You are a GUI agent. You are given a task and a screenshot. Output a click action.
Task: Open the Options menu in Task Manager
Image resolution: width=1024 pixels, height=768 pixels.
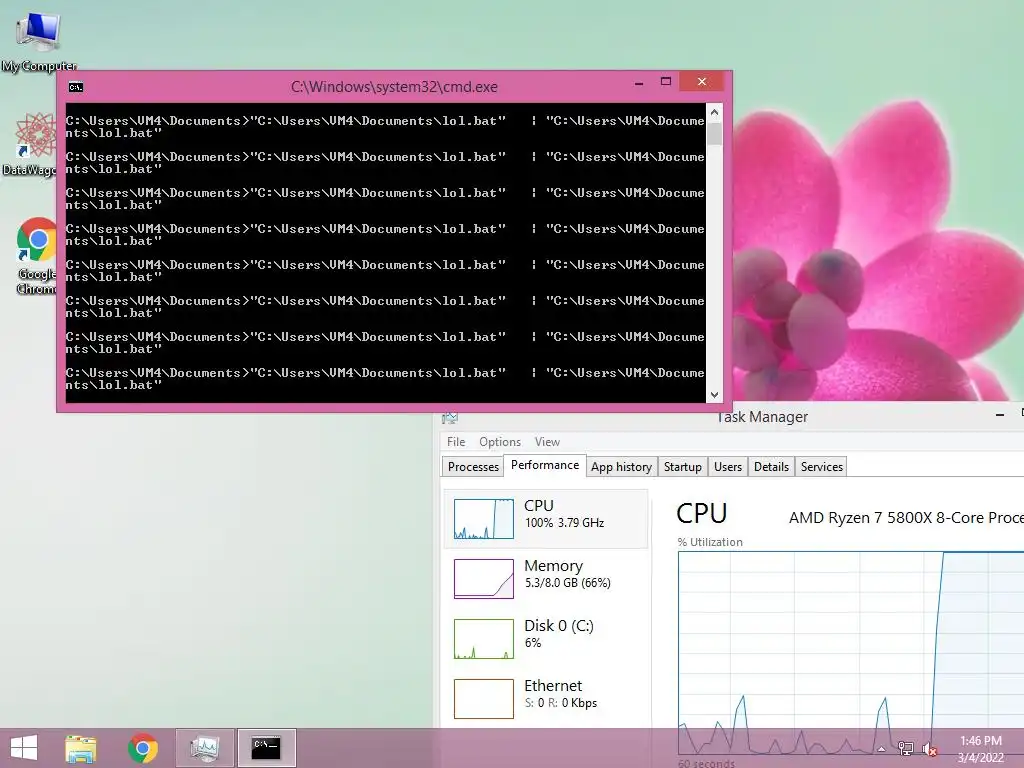coord(500,442)
